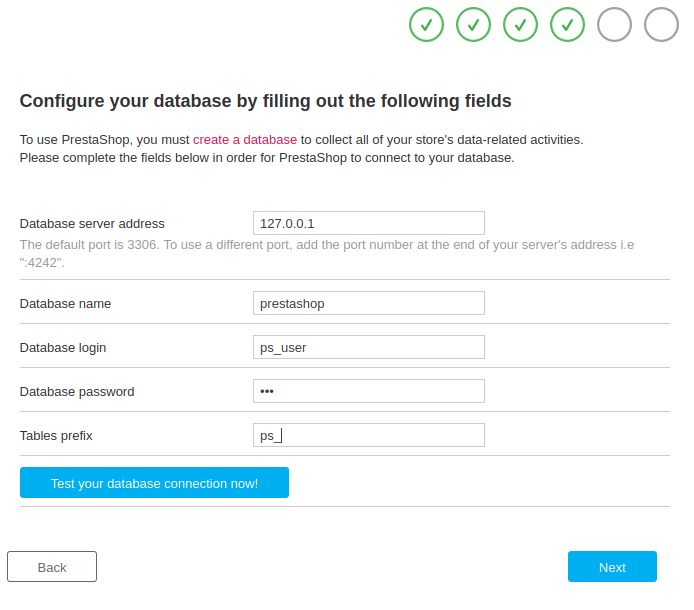694x610 pixels.
Task: Click the third completed step circle
Action: [520, 24]
